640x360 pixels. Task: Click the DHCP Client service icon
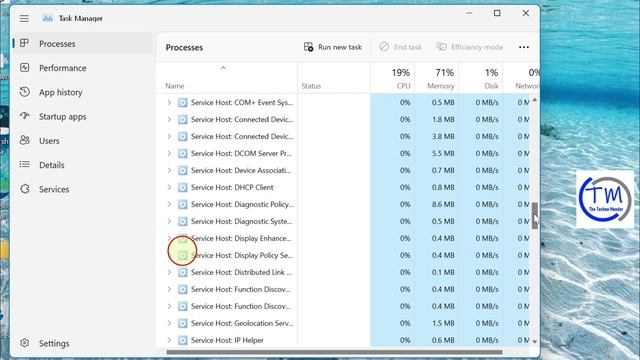click(x=182, y=187)
